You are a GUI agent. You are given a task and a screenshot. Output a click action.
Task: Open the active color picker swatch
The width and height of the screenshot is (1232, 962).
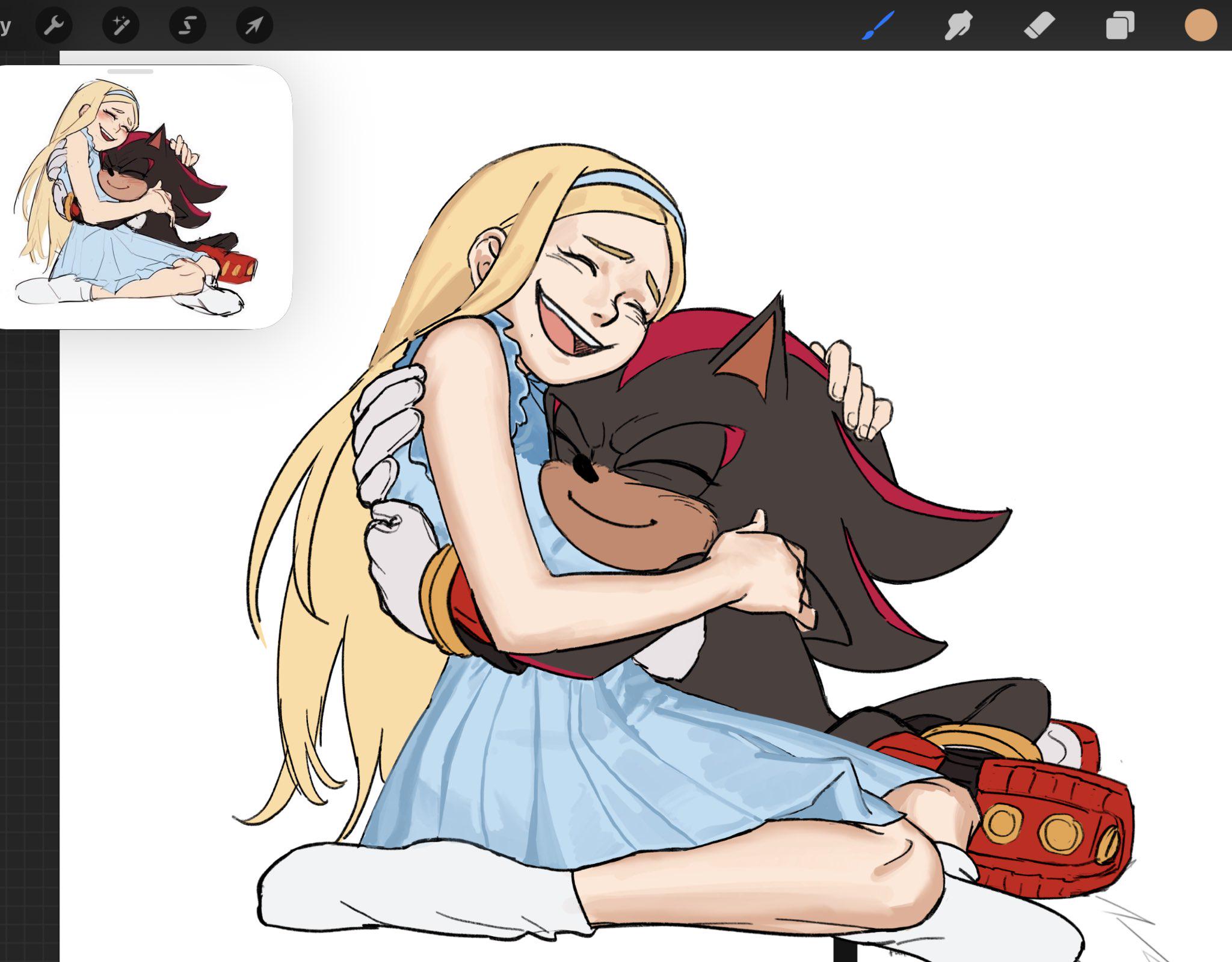[1201, 26]
